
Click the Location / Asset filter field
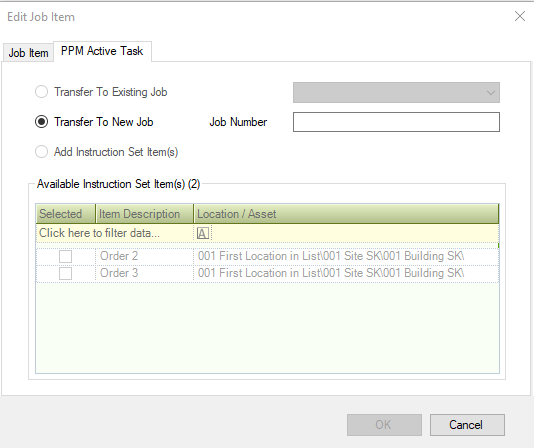tap(355, 233)
